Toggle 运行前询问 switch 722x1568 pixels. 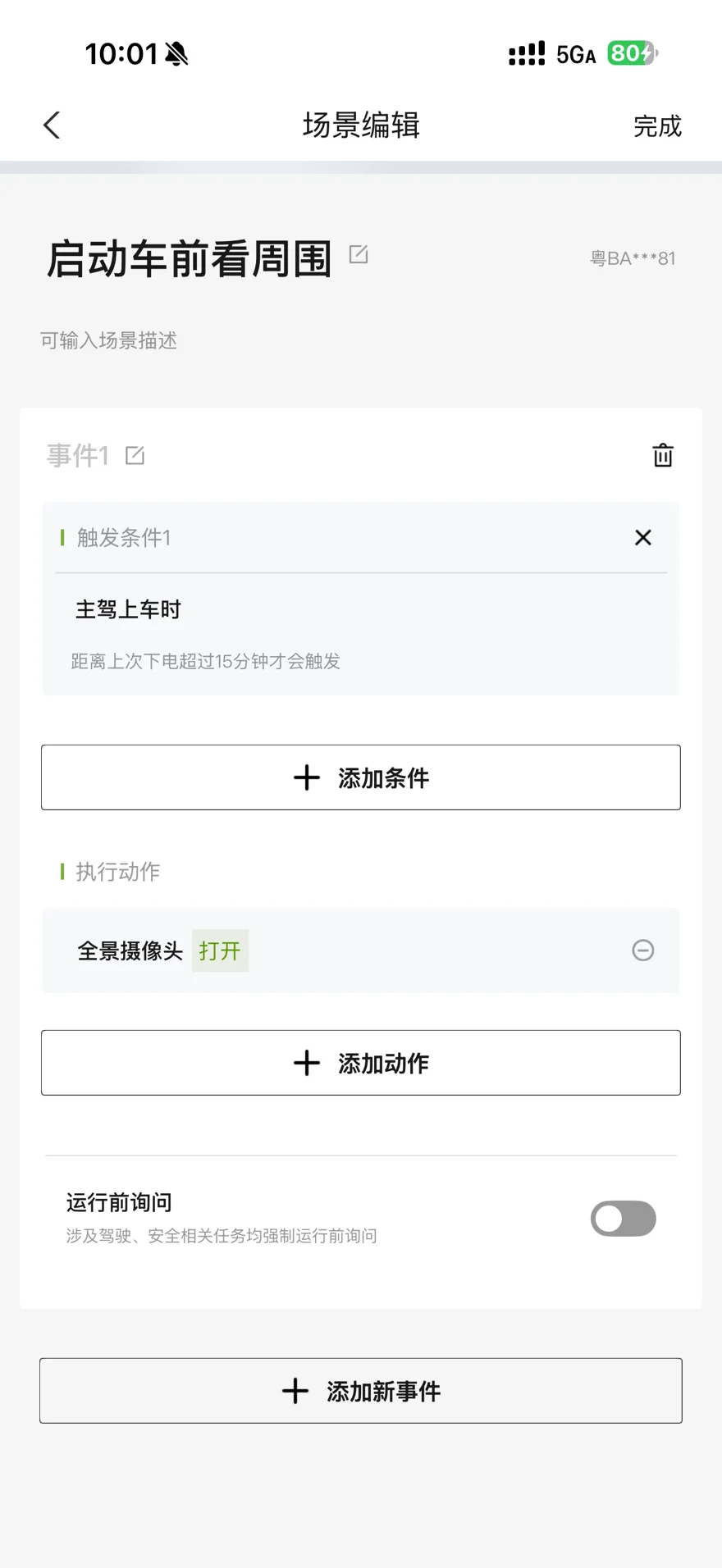coord(623,1219)
